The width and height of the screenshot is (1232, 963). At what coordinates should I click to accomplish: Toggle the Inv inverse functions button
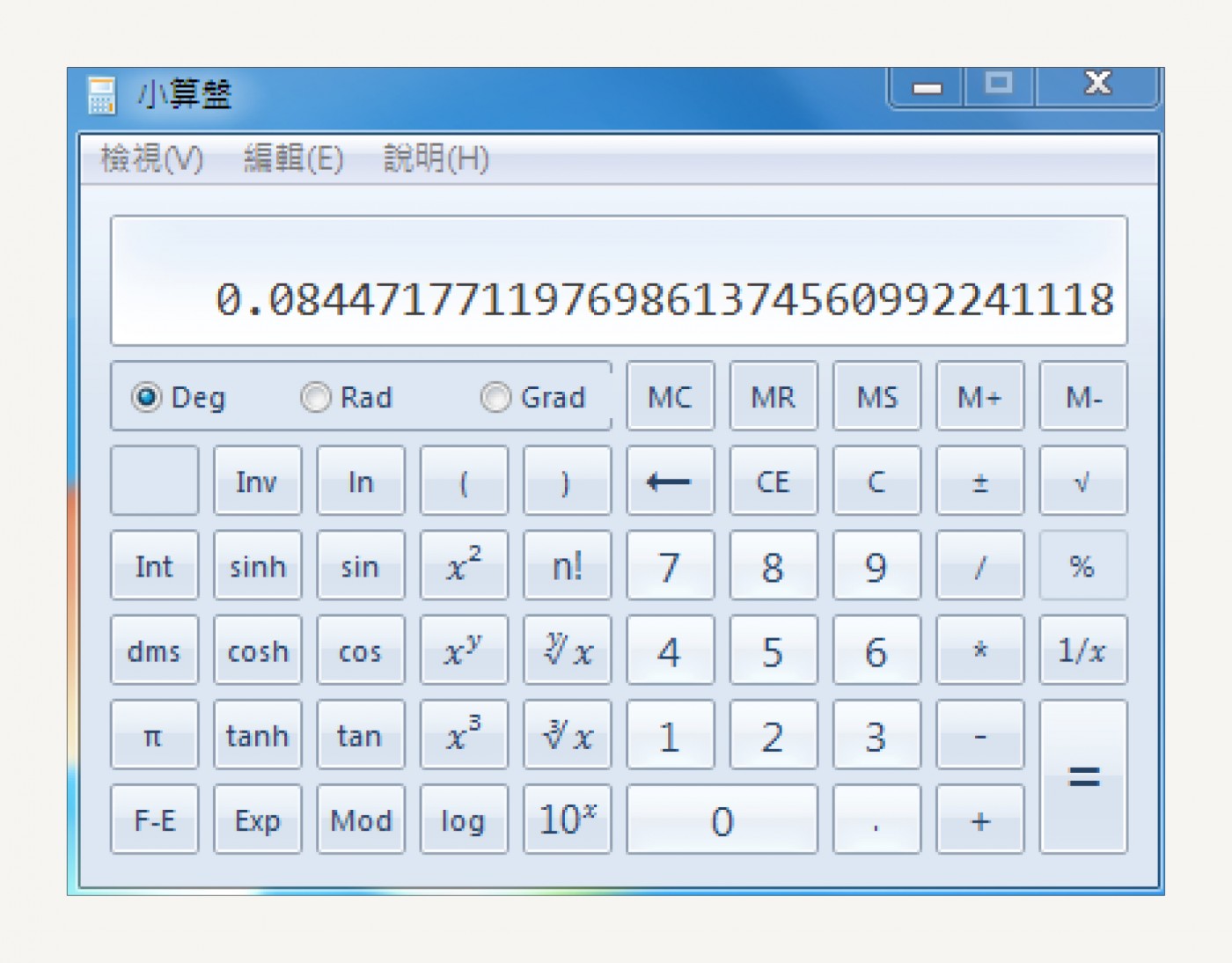(257, 481)
